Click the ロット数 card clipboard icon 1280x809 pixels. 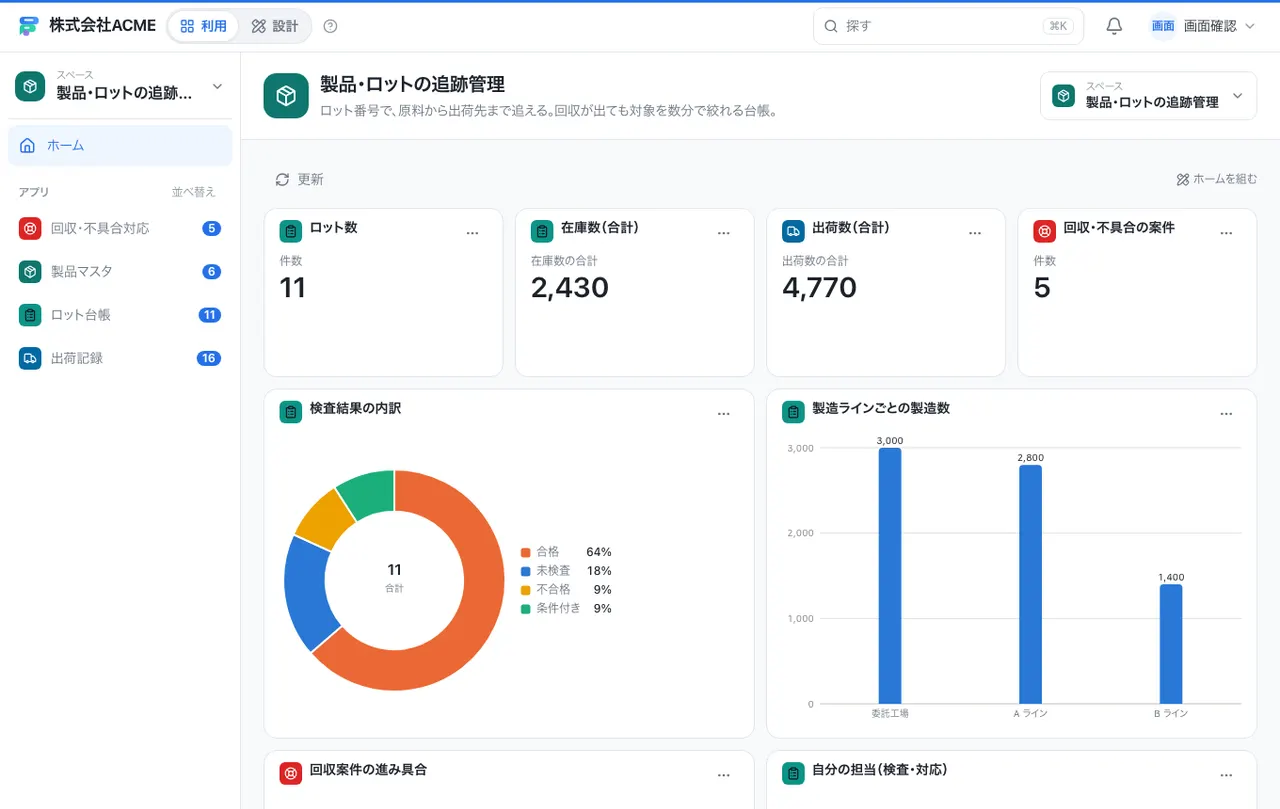[291, 232]
